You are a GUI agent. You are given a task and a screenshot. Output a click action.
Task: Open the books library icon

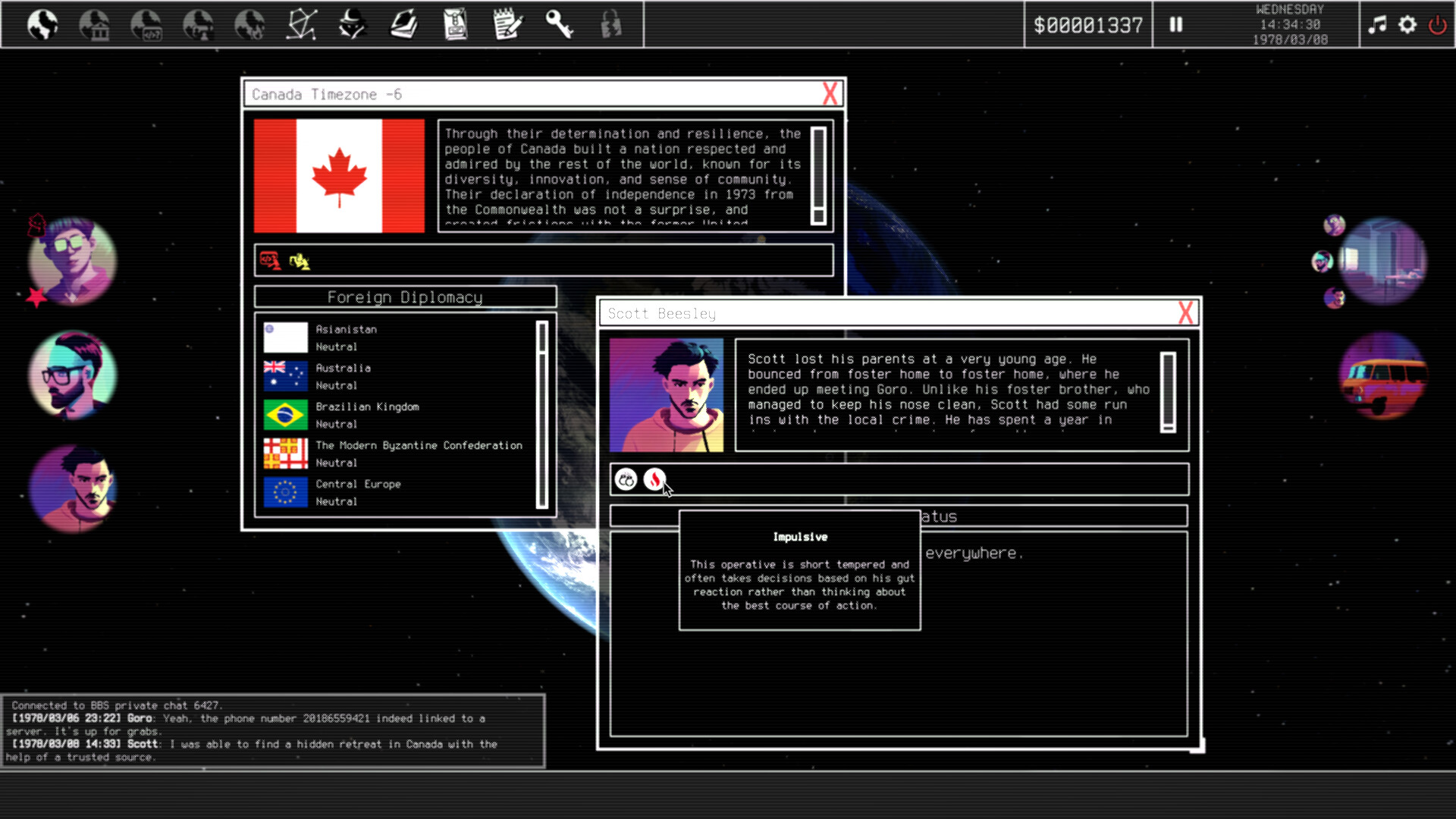coord(404,25)
